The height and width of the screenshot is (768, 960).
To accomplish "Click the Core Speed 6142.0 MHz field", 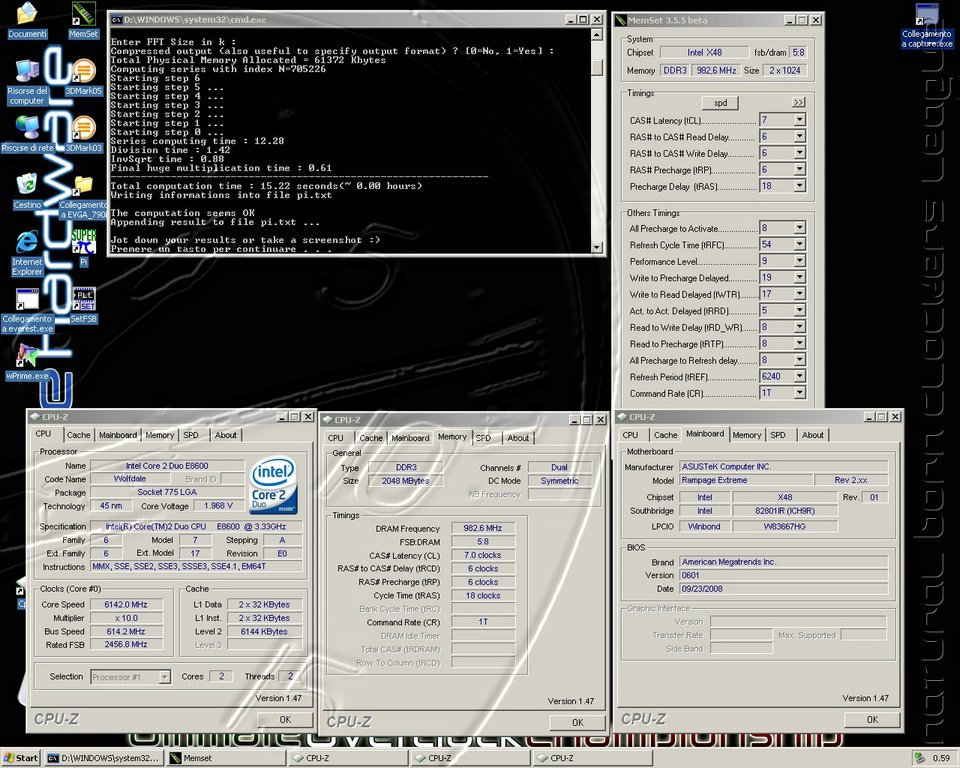I will click(x=126, y=604).
